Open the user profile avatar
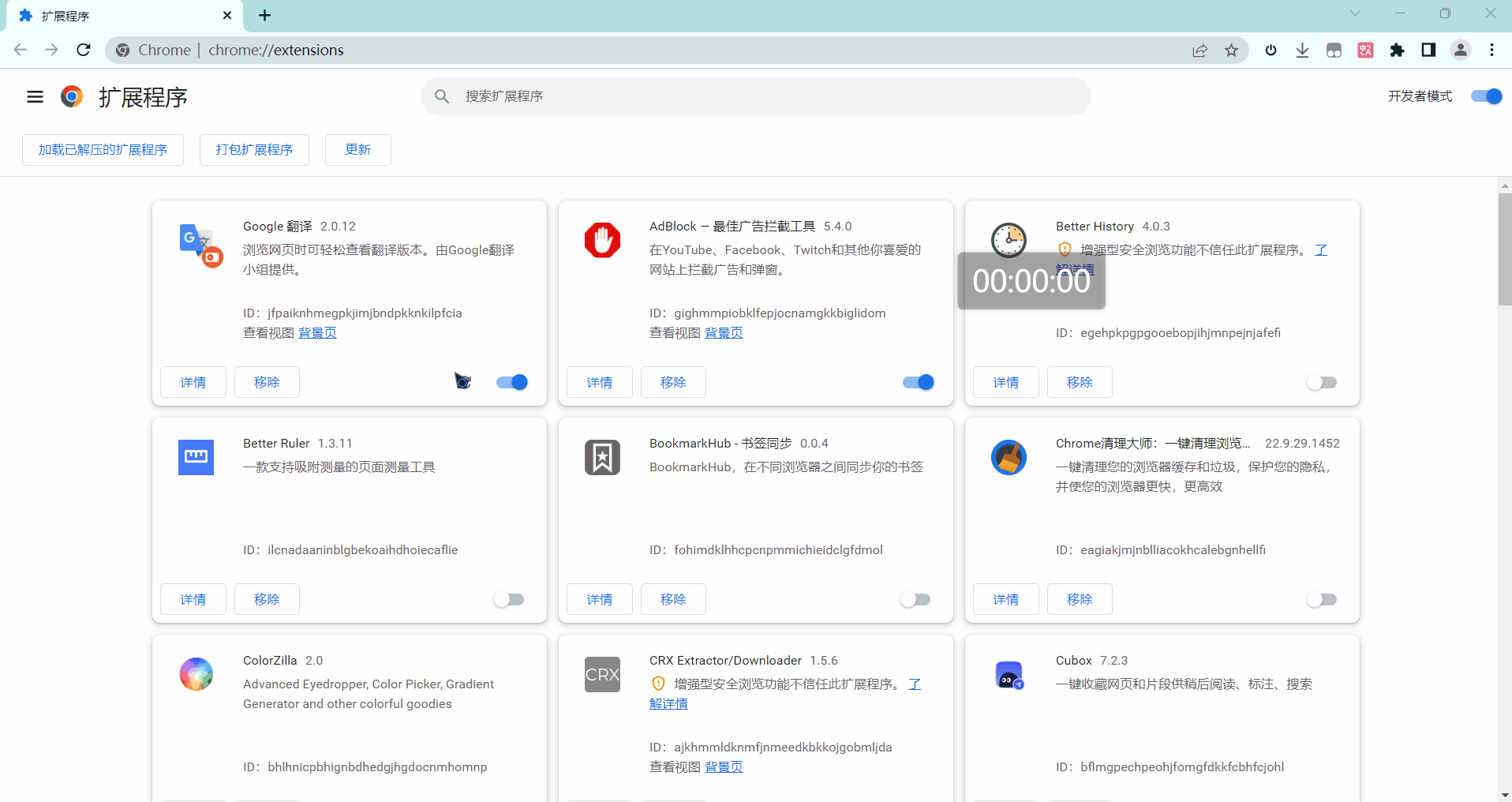This screenshot has width=1512, height=802. [1461, 51]
